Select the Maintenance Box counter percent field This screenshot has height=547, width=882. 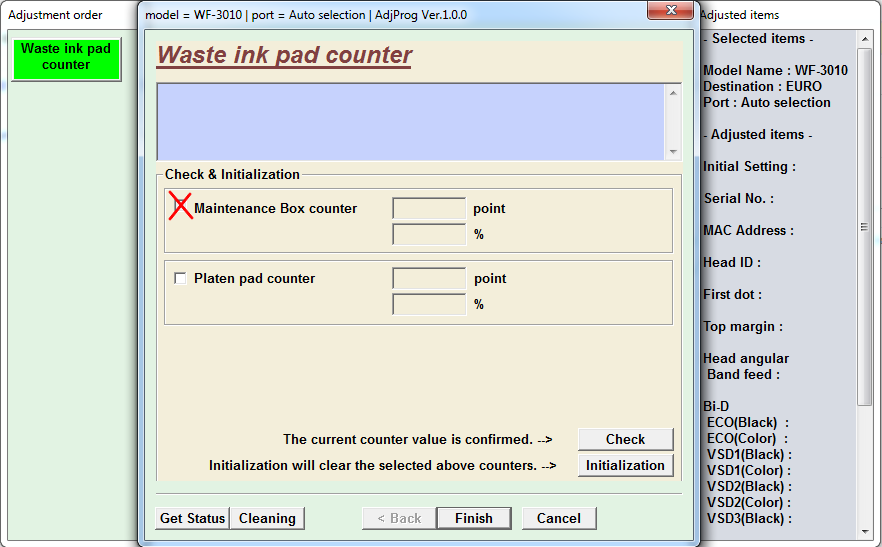click(x=429, y=235)
